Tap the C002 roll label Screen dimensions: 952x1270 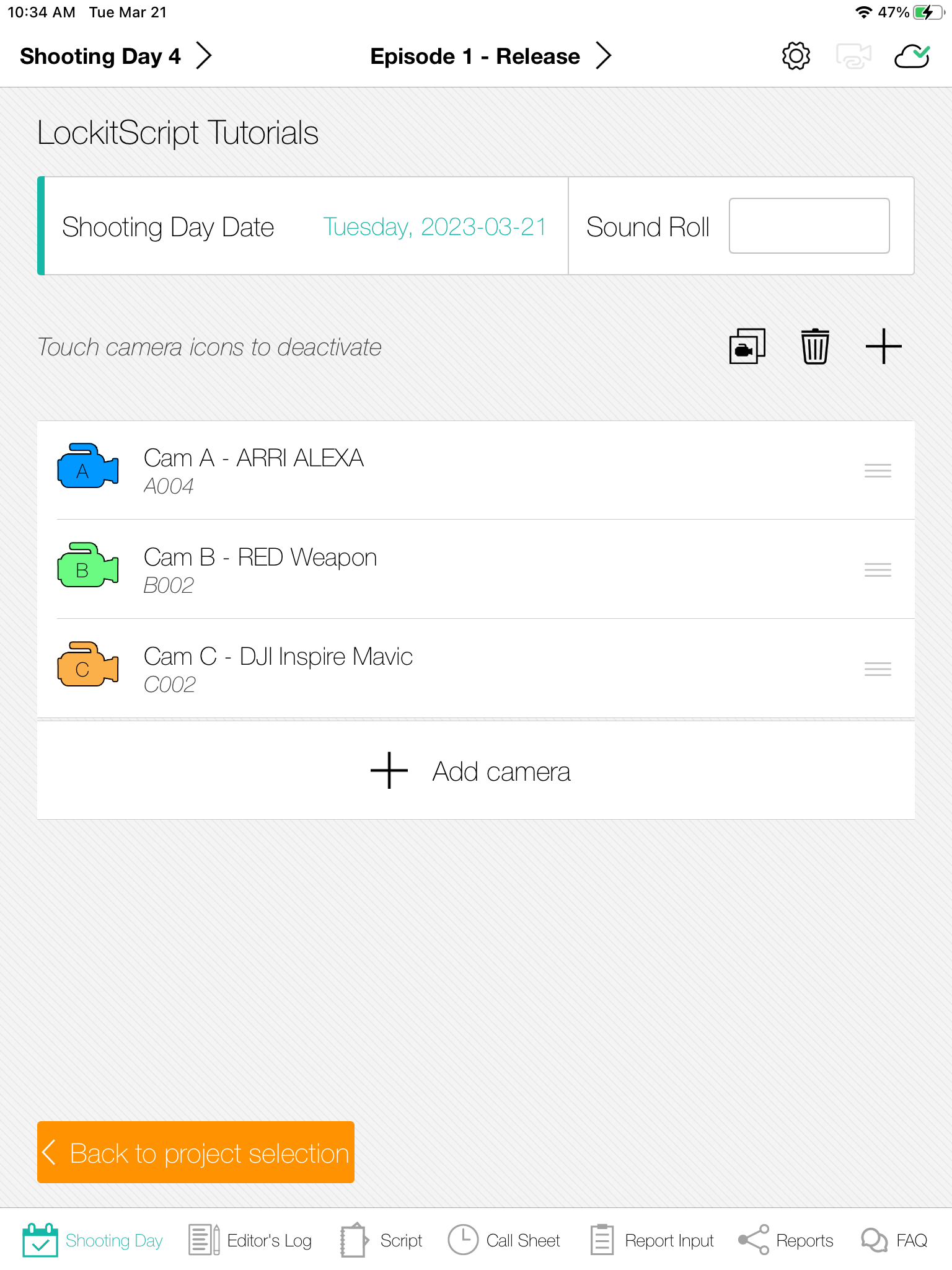coord(169,685)
